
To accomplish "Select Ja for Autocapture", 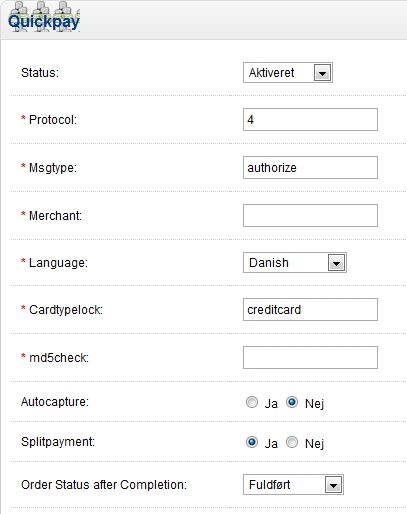I will tap(252, 402).
